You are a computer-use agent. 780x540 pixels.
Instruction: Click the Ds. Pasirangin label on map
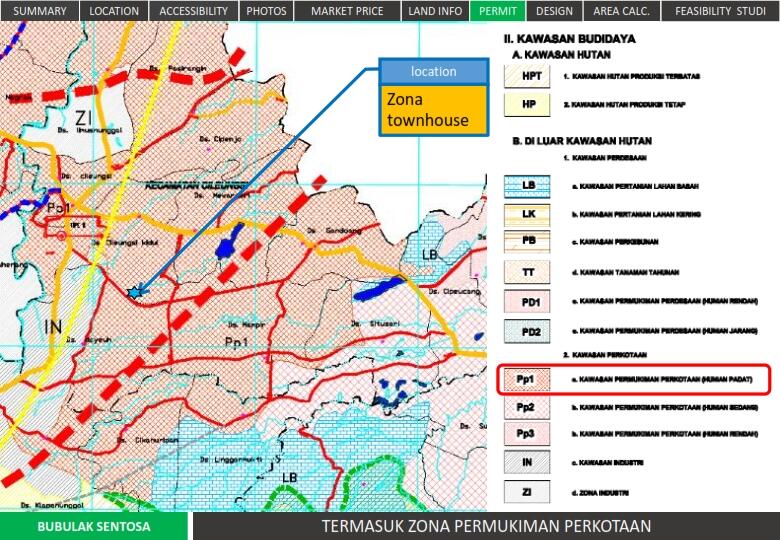tap(180, 68)
